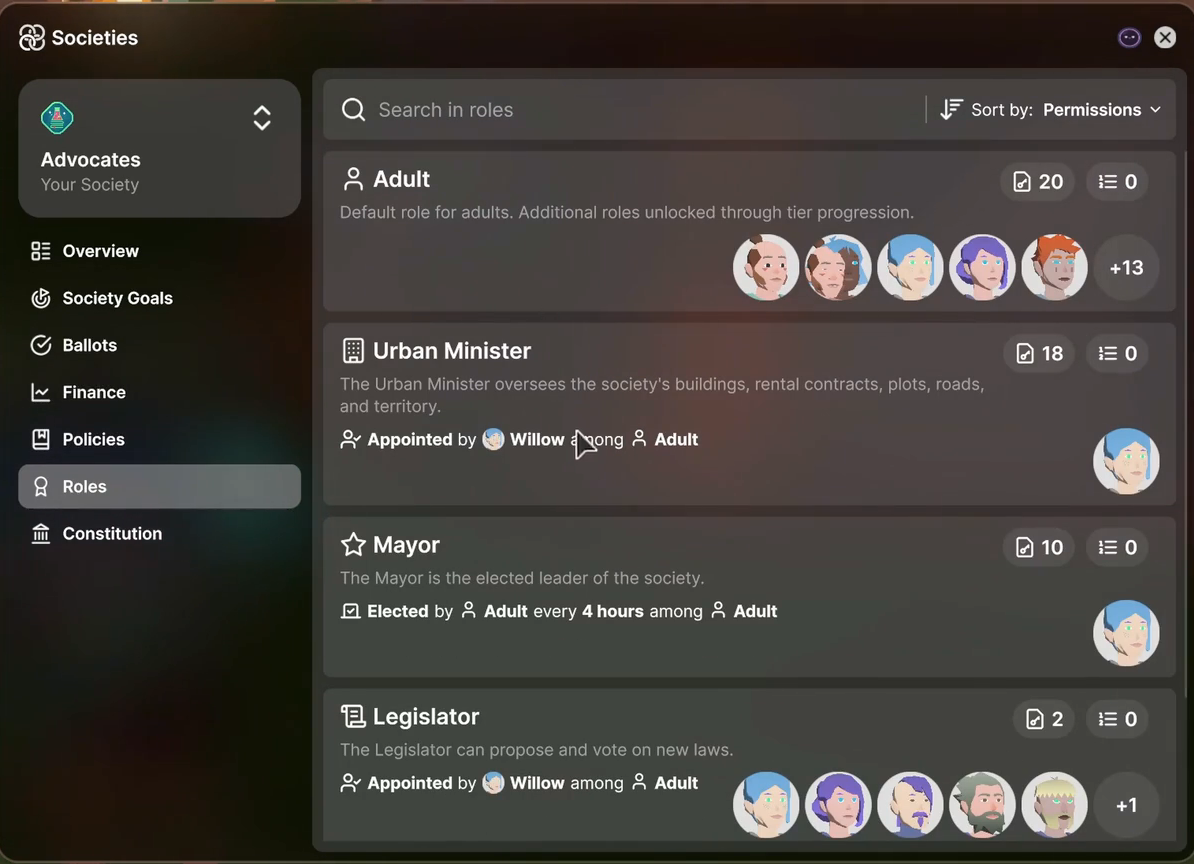Click the sort order icon
Image resolution: width=1194 pixels, height=864 pixels.
click(x=951, y=110)
